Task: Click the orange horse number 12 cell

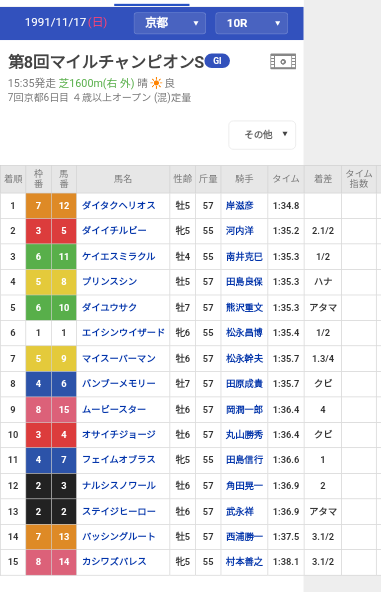Action: point(64,206)
